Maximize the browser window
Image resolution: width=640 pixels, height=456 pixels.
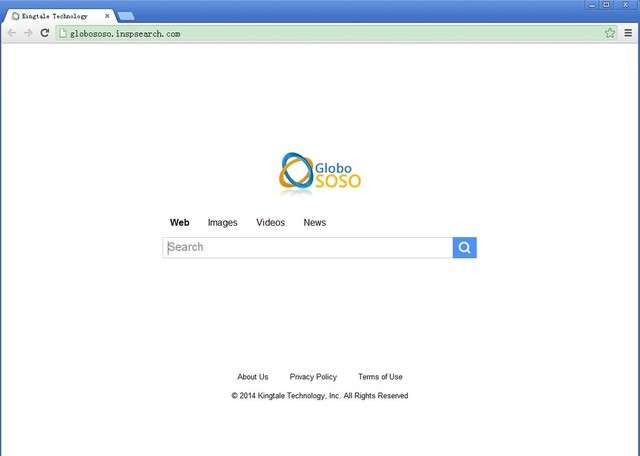[607, 4]
